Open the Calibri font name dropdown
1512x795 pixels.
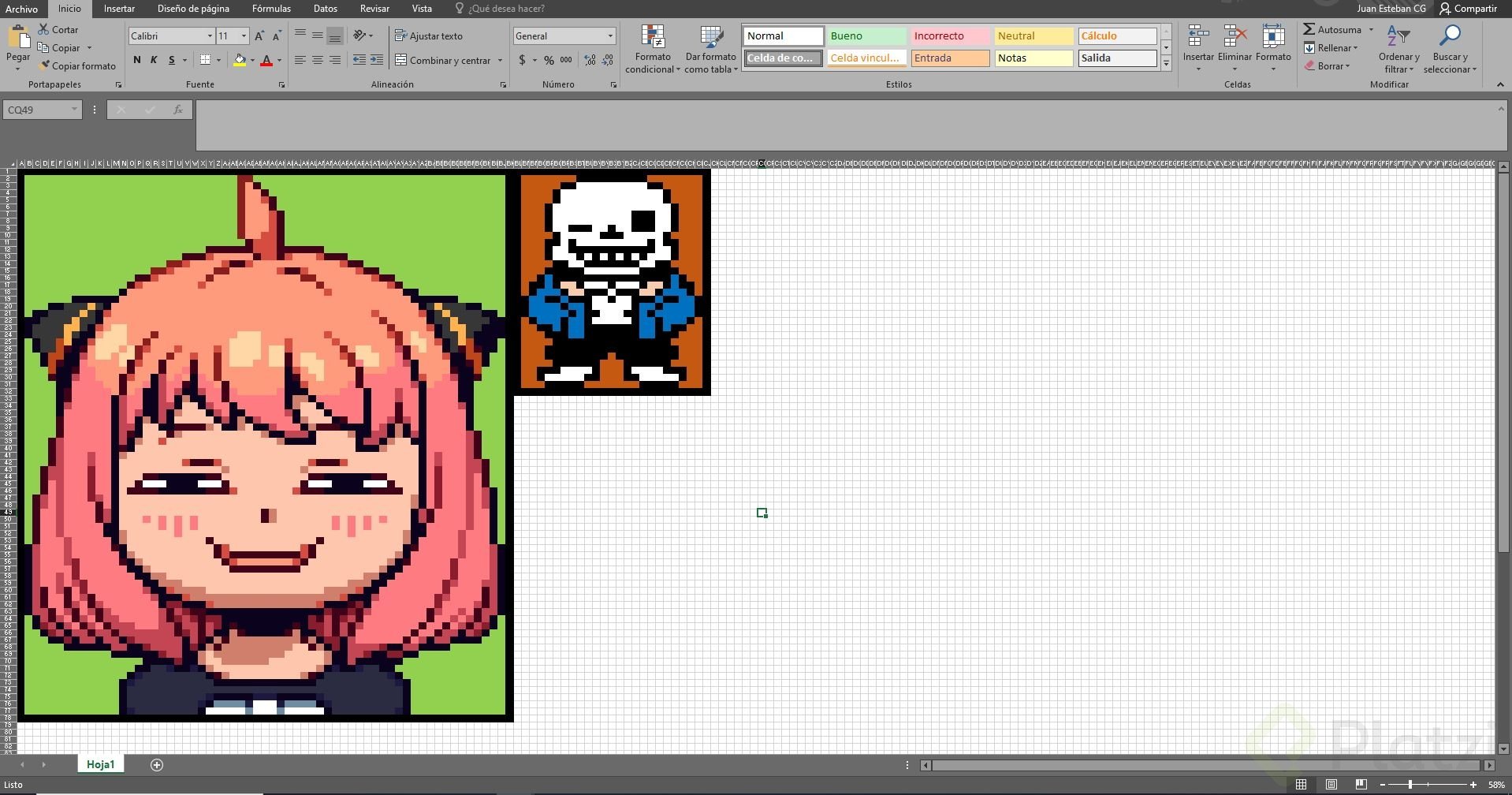(210, 36)
